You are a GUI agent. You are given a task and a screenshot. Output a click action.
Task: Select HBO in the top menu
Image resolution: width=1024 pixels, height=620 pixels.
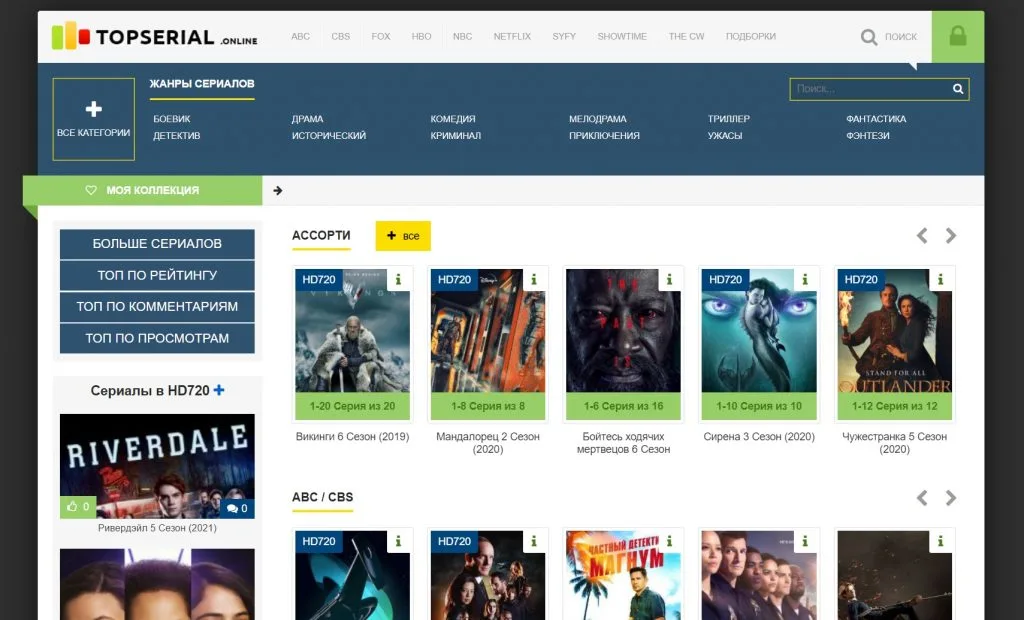pyautogui.click(x=421, y=37)
